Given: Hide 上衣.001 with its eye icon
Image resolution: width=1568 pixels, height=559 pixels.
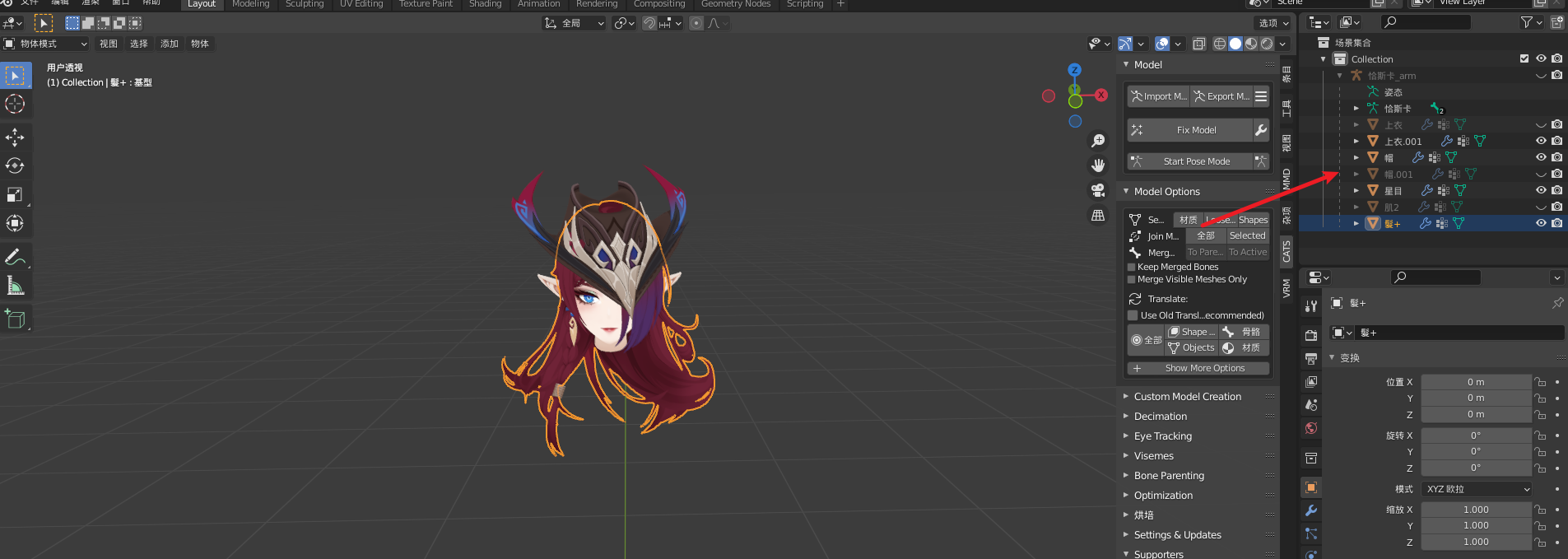Looking at the screenshot, I should pos(1541,141).
